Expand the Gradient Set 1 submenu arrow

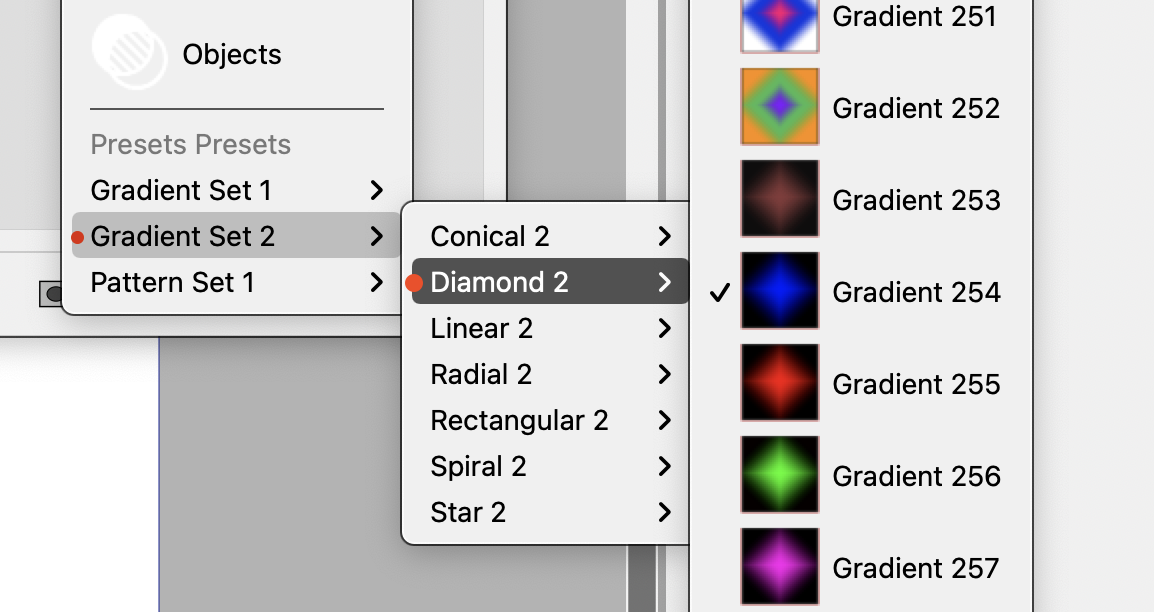coord(376,190)
